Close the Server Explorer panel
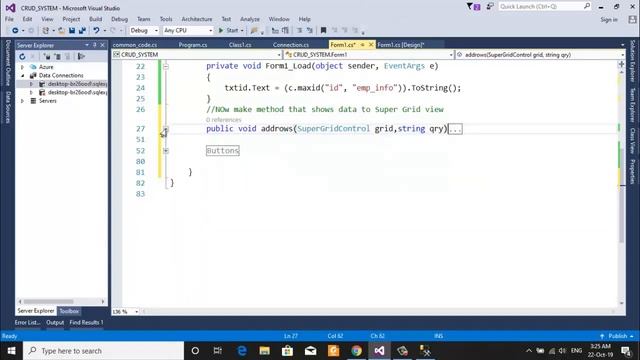 click(102, 45)
